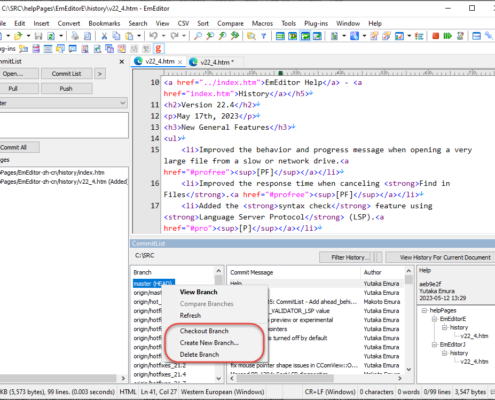Collapse the EmEditorE tree node
This screenshot has width=495, height=400.
434,319
